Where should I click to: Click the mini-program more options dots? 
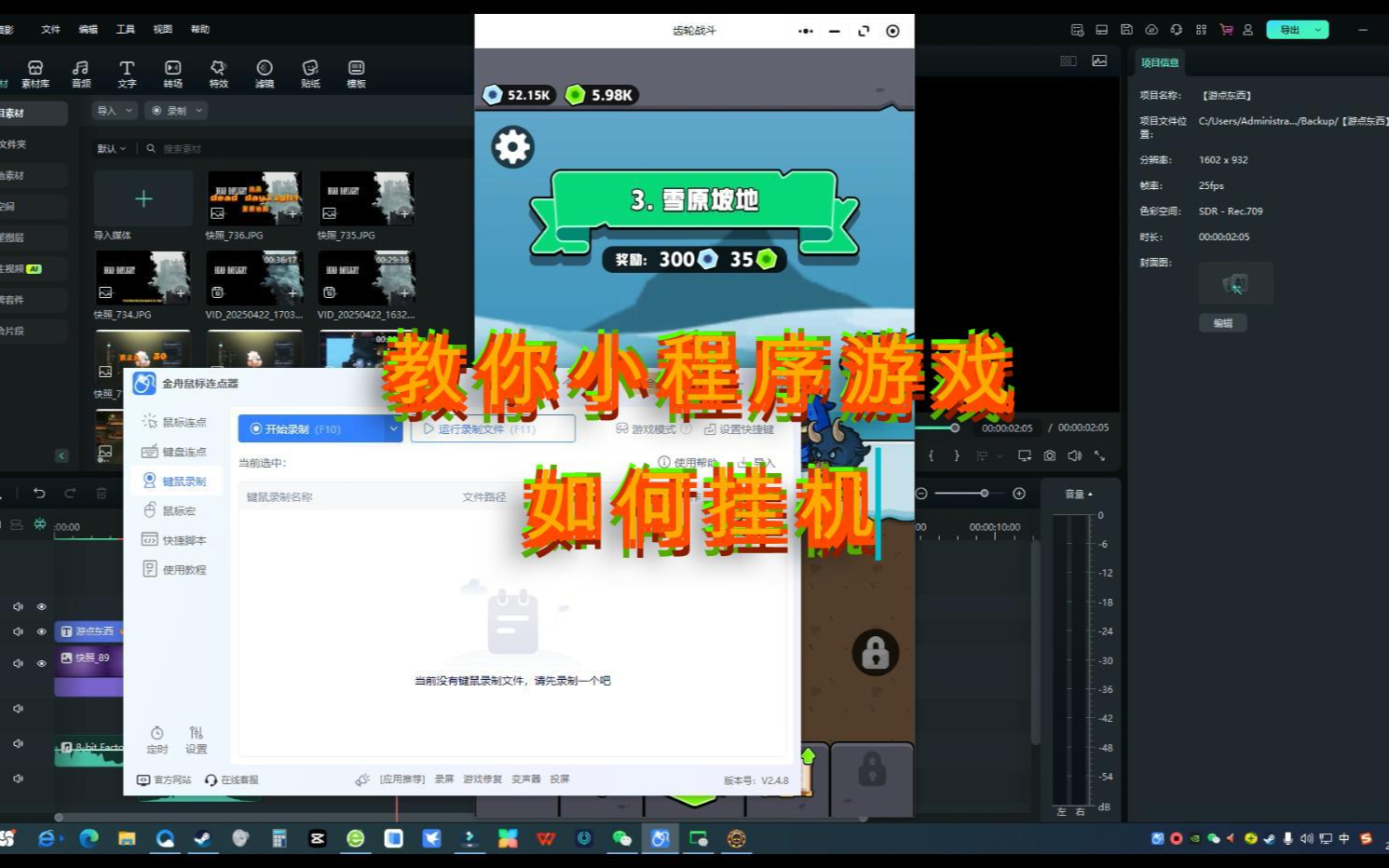(806, 31)
